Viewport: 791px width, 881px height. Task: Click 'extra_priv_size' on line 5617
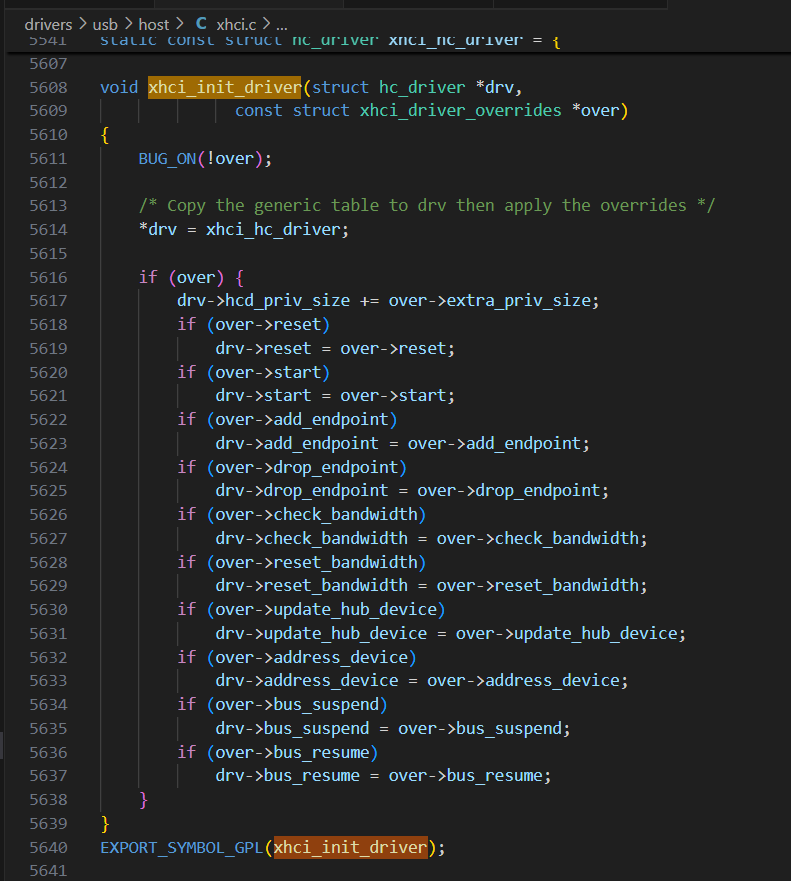pos(519,301)
